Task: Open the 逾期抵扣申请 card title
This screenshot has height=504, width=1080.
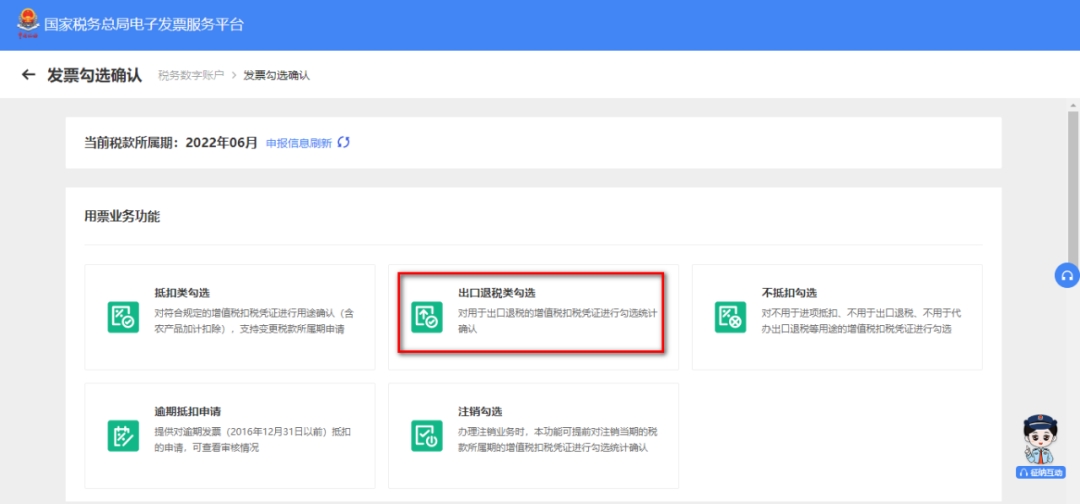Action: click(188, 412)
